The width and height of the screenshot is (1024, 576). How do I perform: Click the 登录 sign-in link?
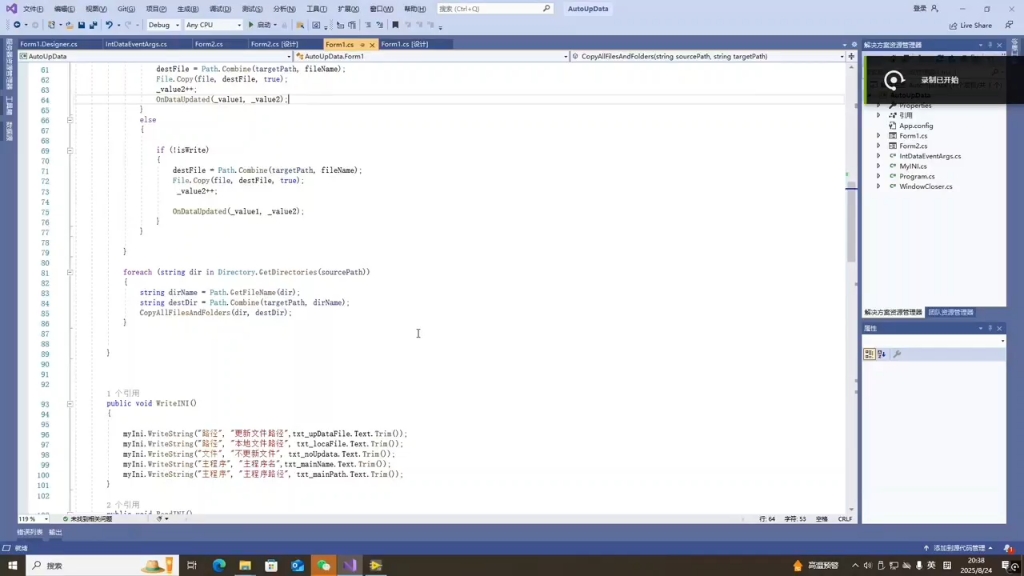[x=920, y=8]
